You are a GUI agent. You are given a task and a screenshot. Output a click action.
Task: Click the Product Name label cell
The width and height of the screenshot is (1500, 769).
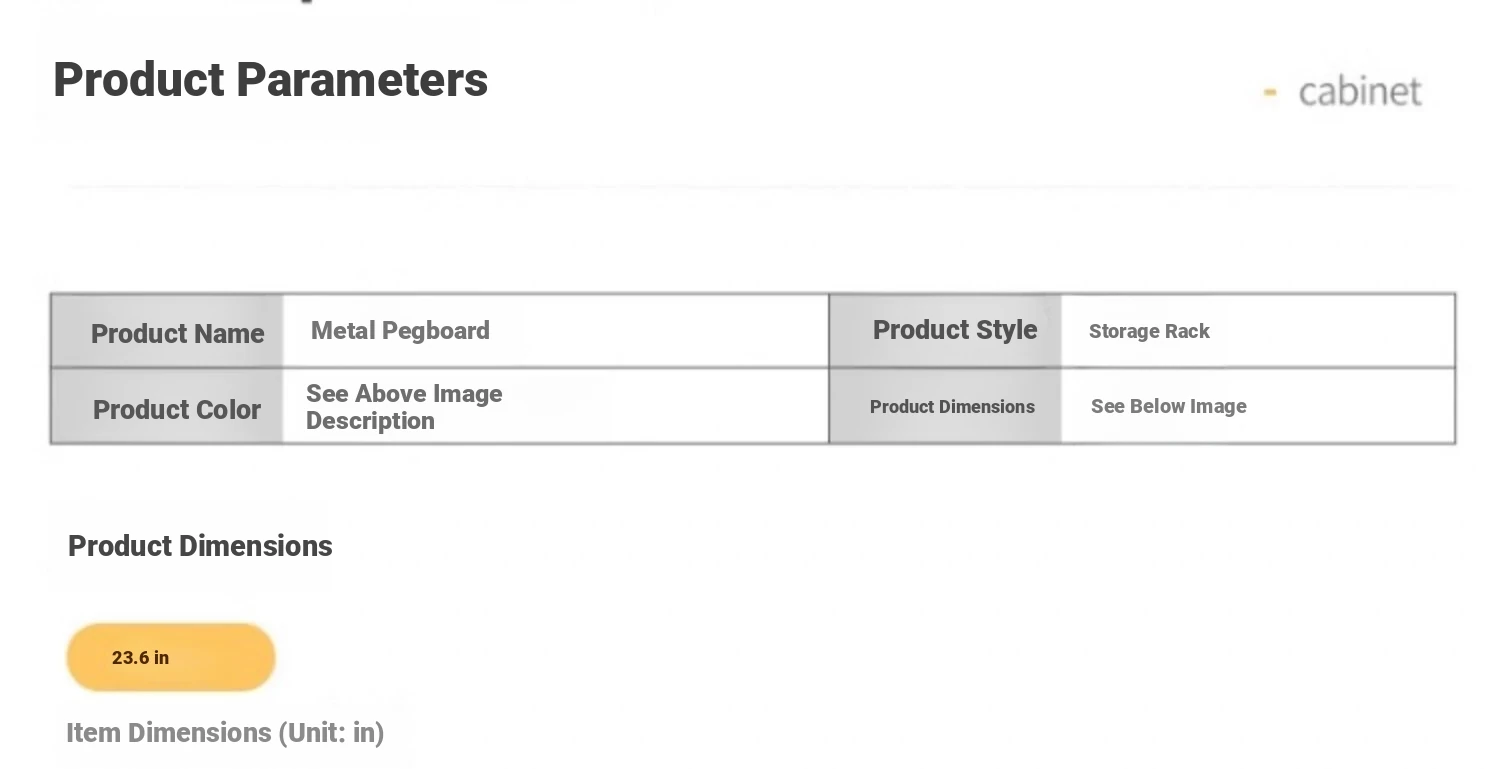pos(177,333)
